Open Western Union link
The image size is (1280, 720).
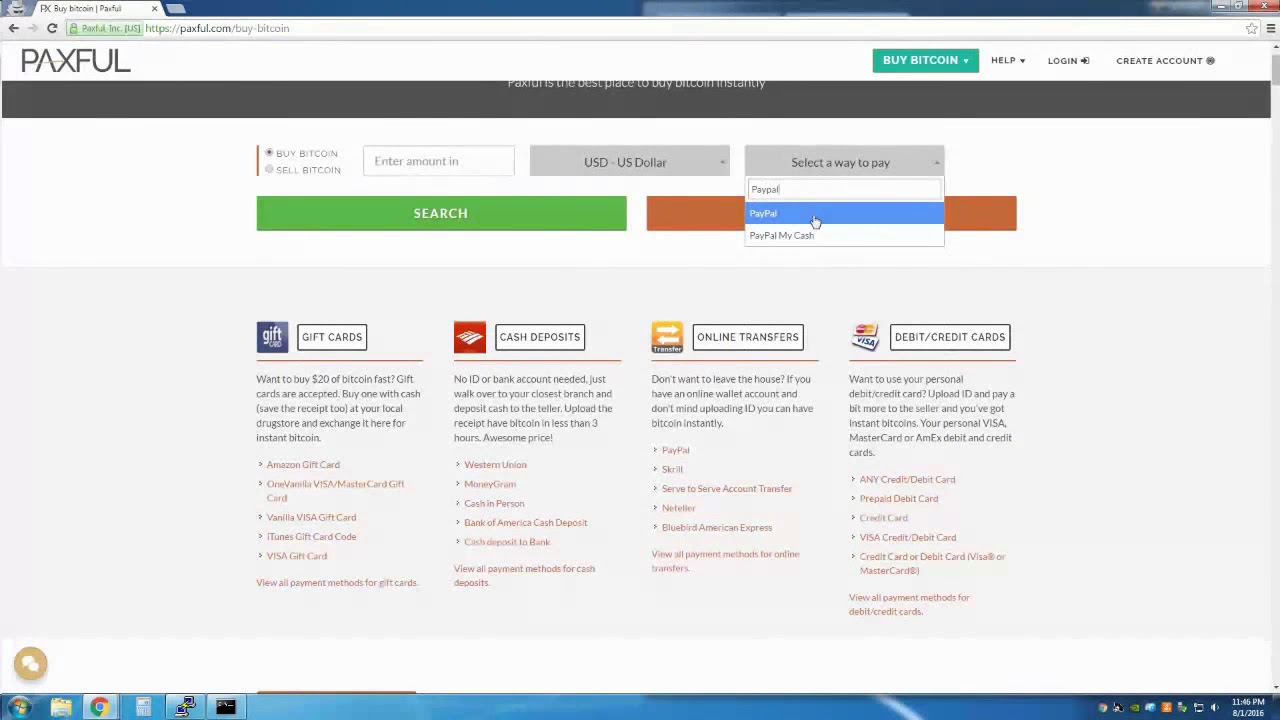tap(495, 464)
